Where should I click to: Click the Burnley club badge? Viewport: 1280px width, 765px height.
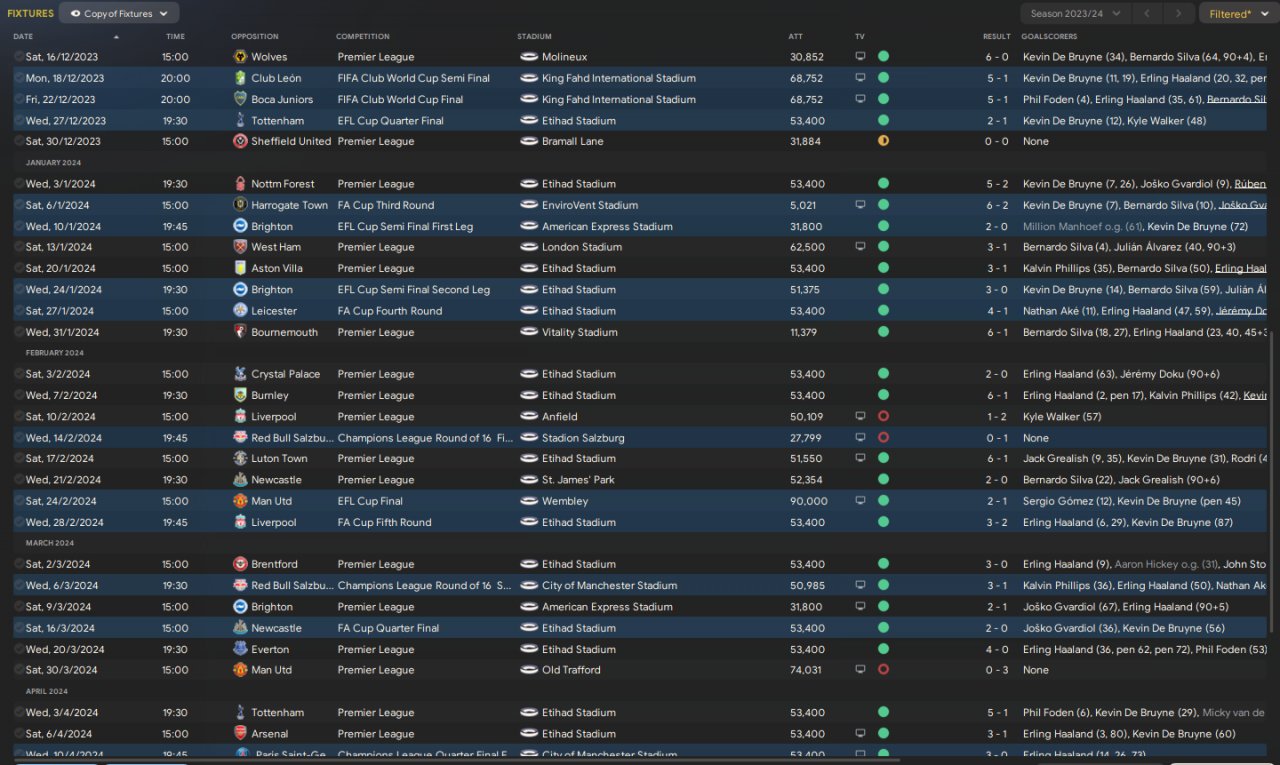[x=240, y=395]
